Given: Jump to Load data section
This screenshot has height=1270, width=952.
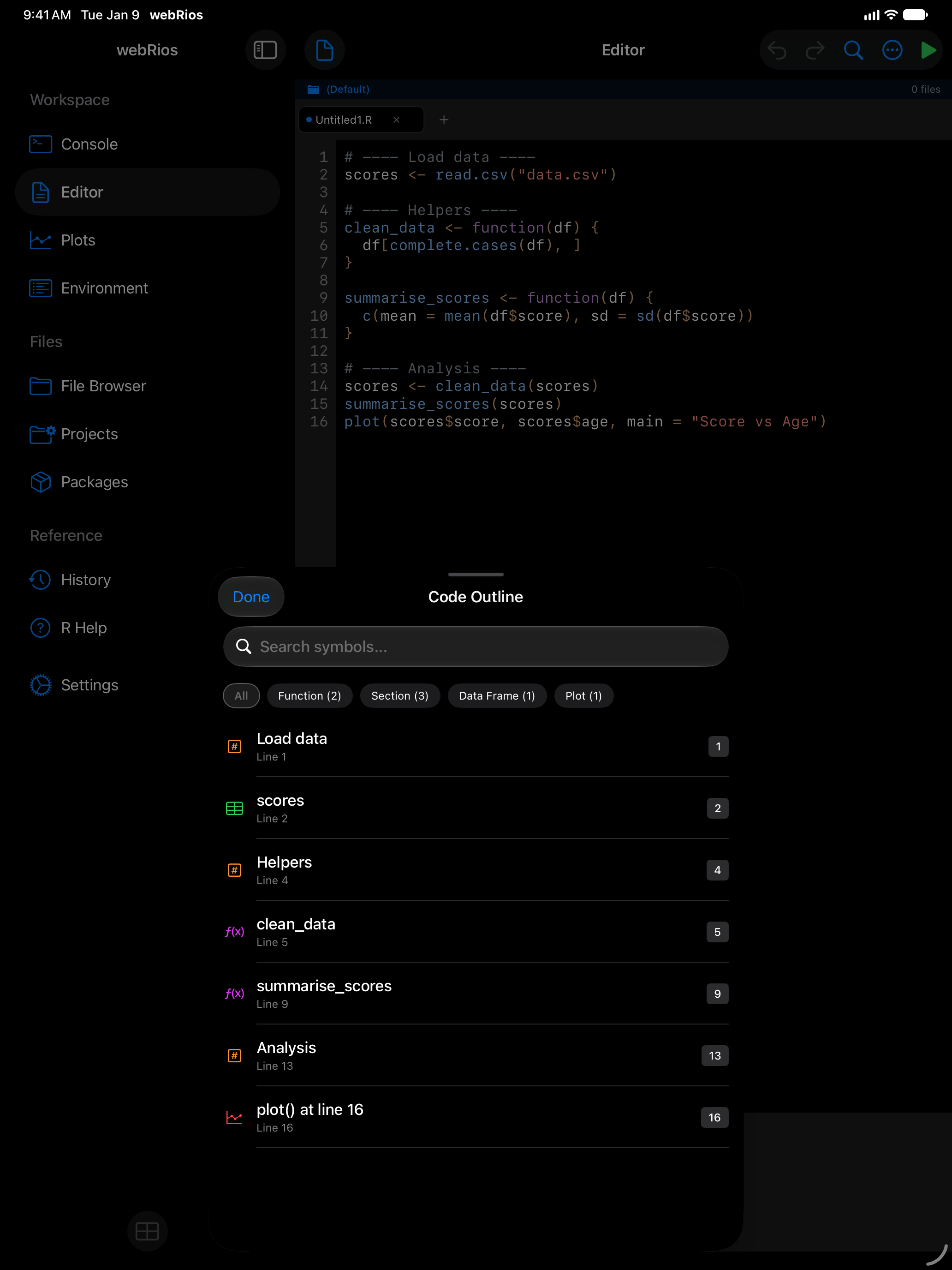Looking at the screenshot, I should (476, 746).
